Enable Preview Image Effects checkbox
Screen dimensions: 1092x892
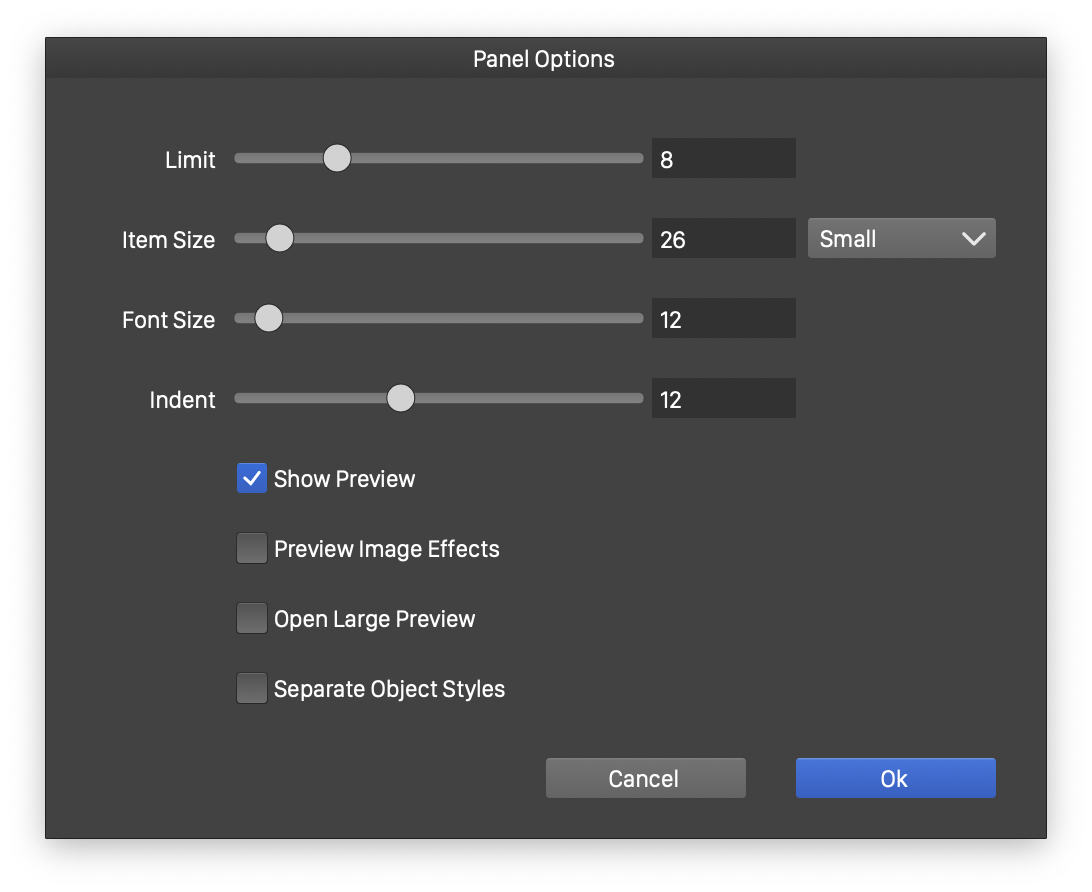[x=252, y=549]
